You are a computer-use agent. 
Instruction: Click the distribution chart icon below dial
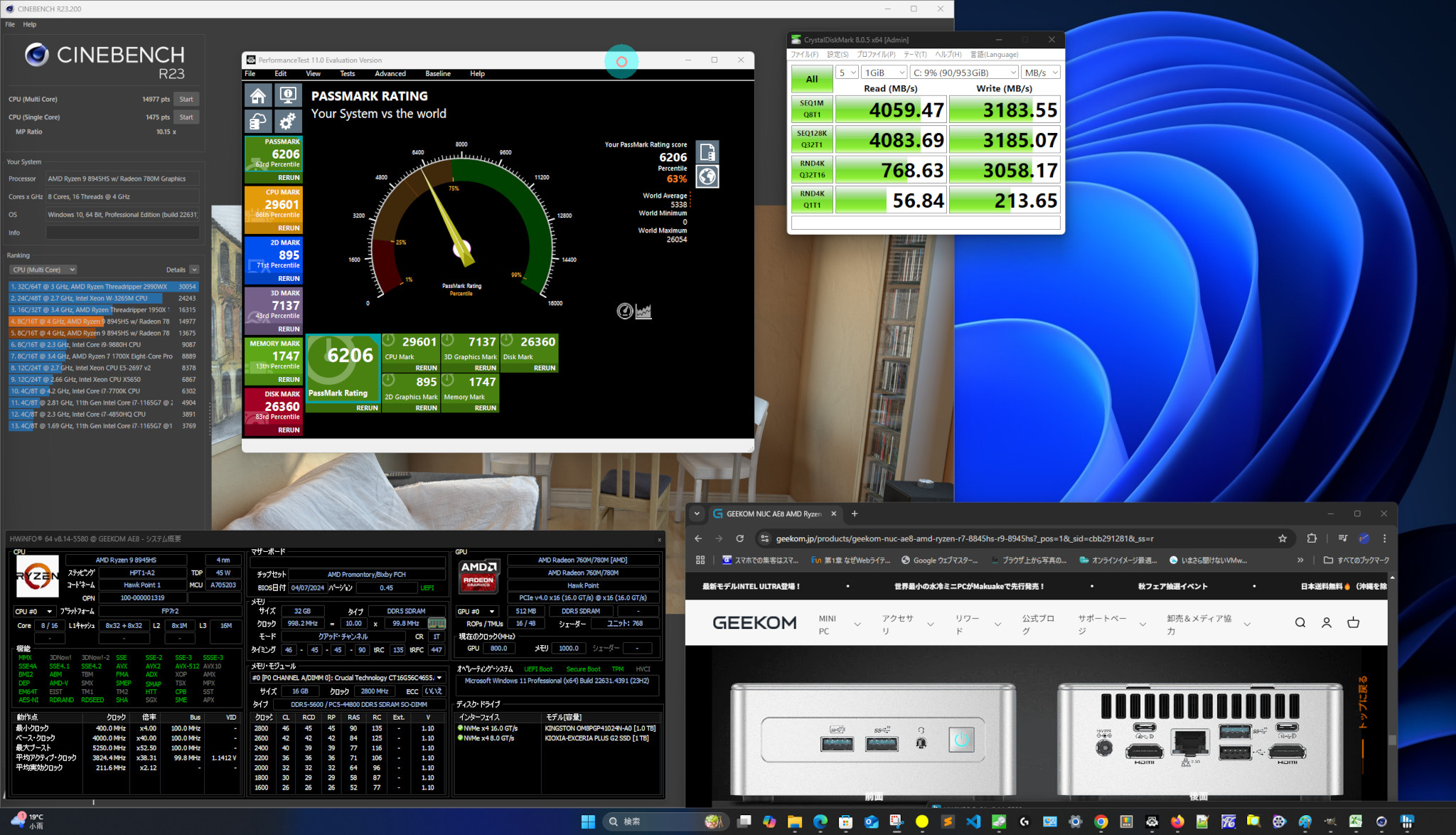(x=643, y=311)
